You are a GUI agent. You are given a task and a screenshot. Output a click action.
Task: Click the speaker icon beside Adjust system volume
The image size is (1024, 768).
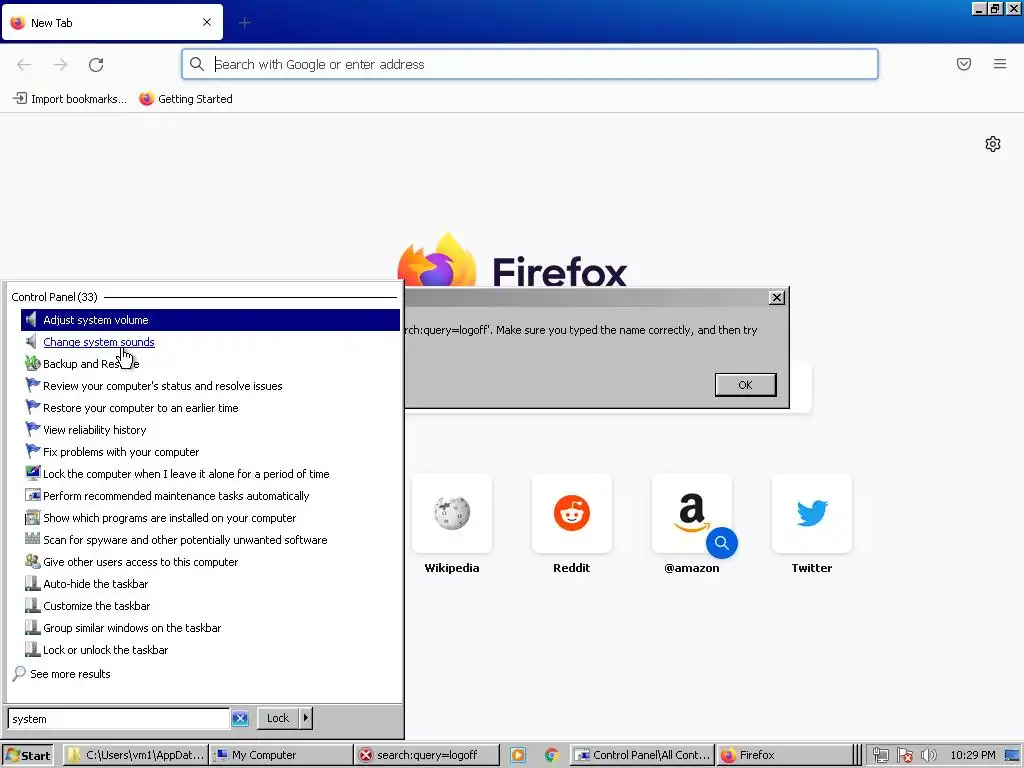(31, 320)
